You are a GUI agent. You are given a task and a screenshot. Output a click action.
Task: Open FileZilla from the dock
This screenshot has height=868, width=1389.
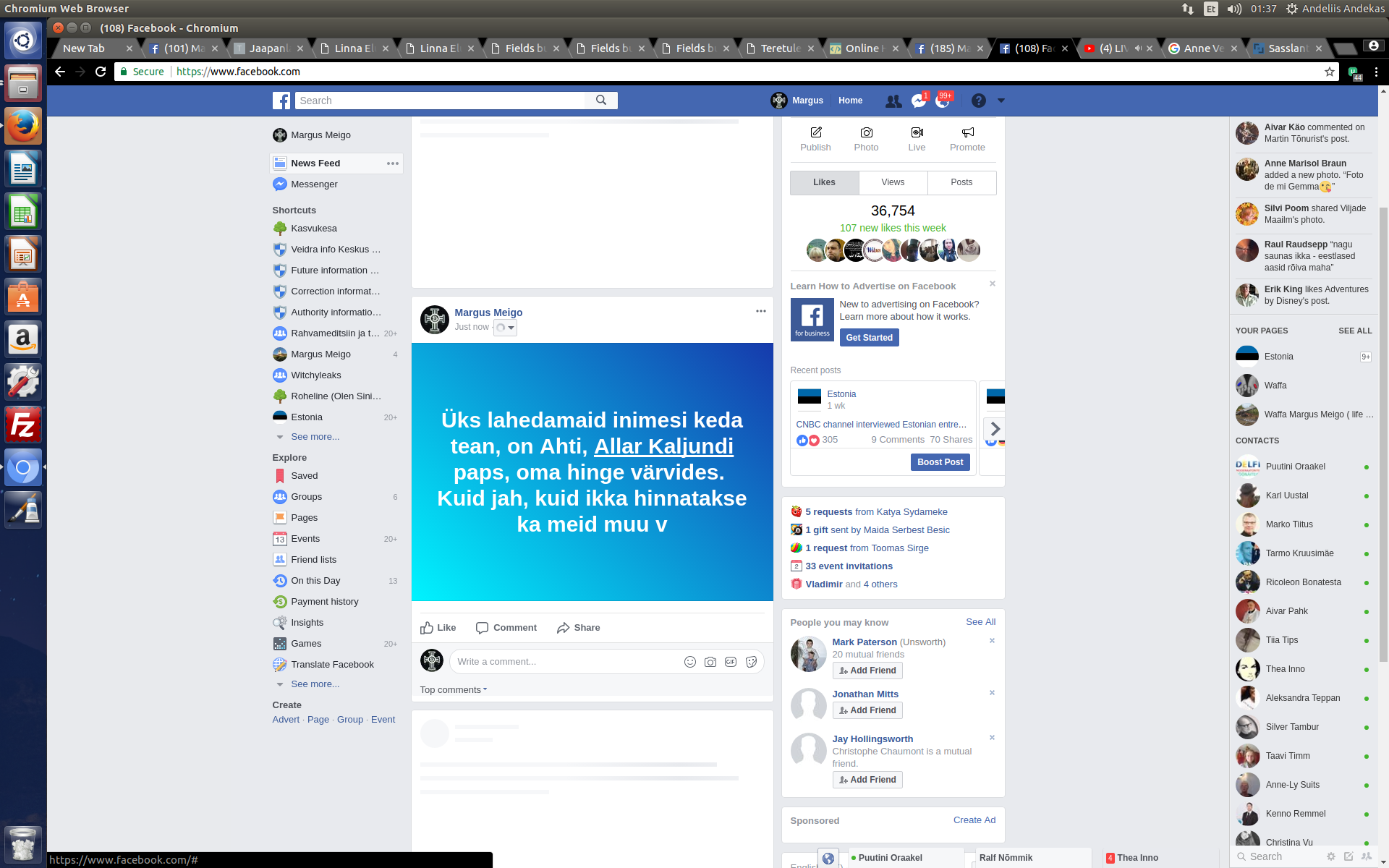point(23,425)
